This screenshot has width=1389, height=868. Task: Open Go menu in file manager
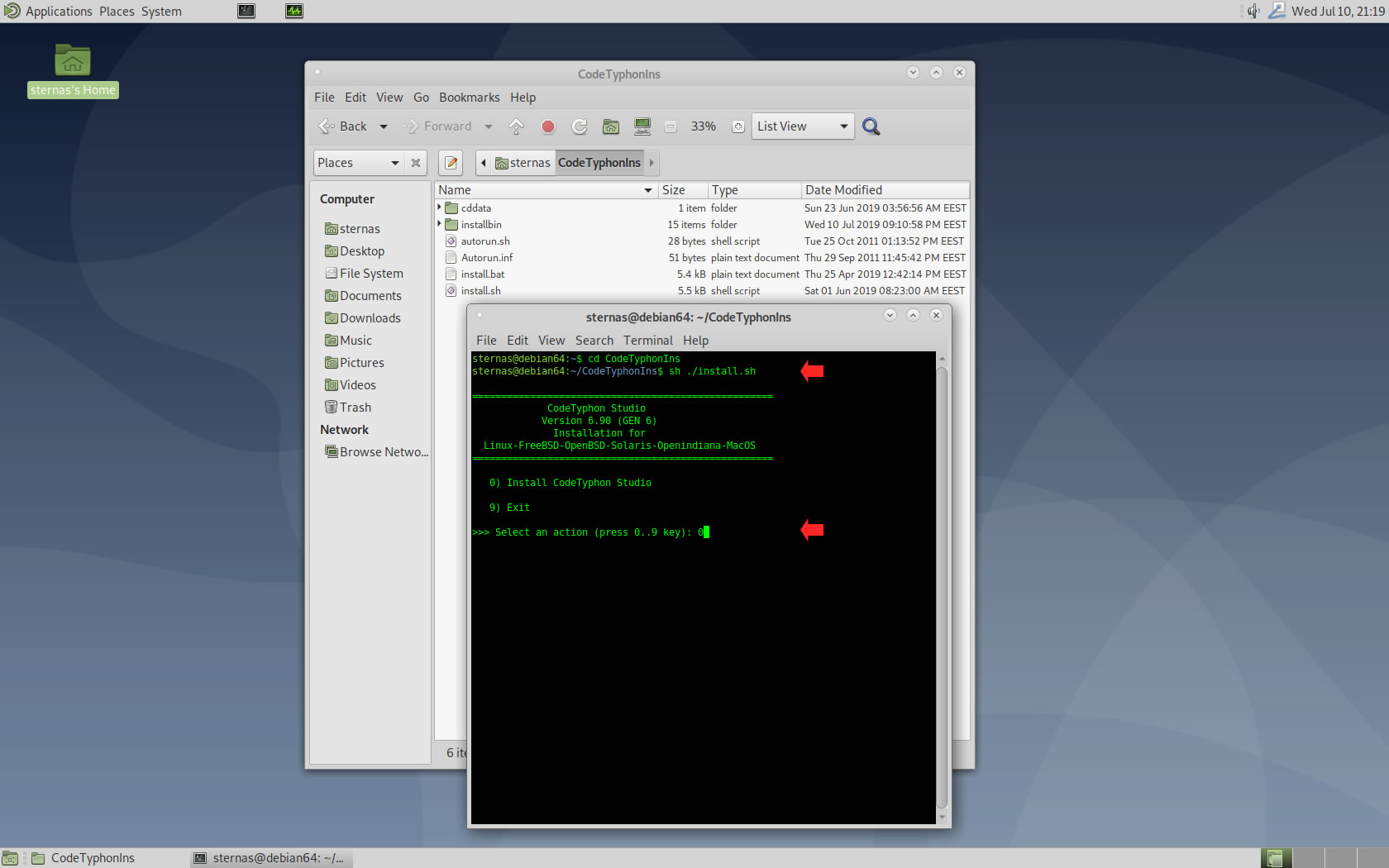click(x=421, y=98)
